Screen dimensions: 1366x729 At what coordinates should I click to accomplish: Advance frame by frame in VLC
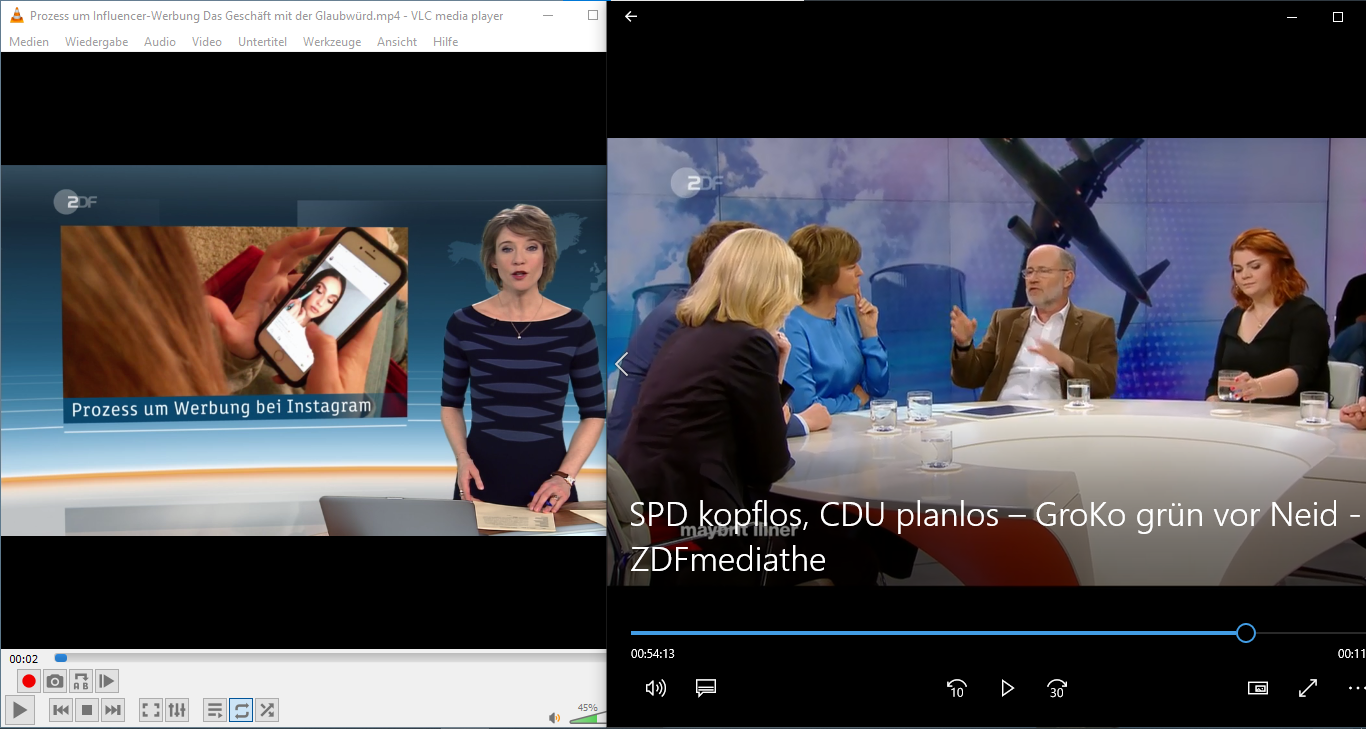click(107, 681)
